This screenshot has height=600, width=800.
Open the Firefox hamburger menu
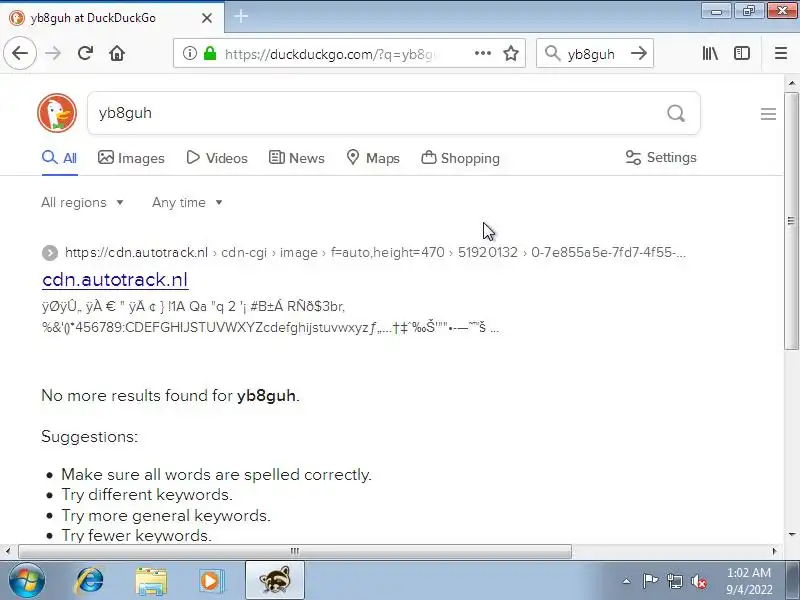[x=781, y=53]
